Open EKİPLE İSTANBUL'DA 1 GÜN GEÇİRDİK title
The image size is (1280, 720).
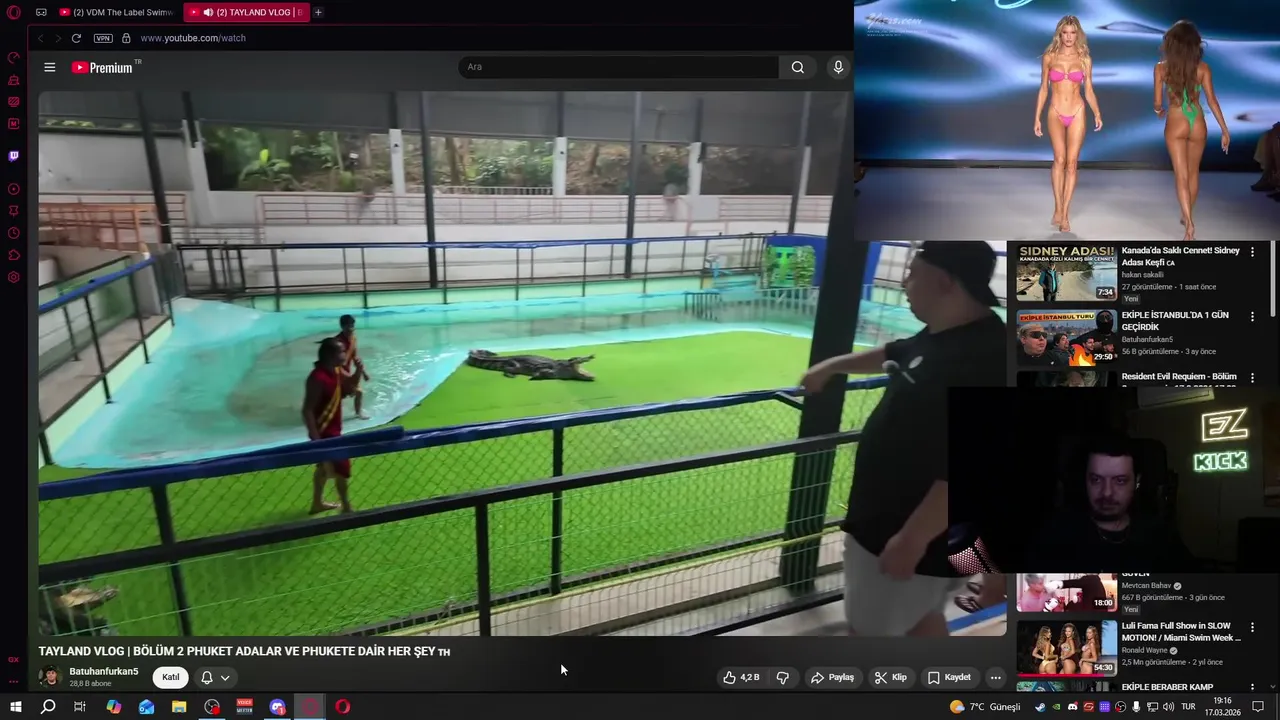(1175, 321)
